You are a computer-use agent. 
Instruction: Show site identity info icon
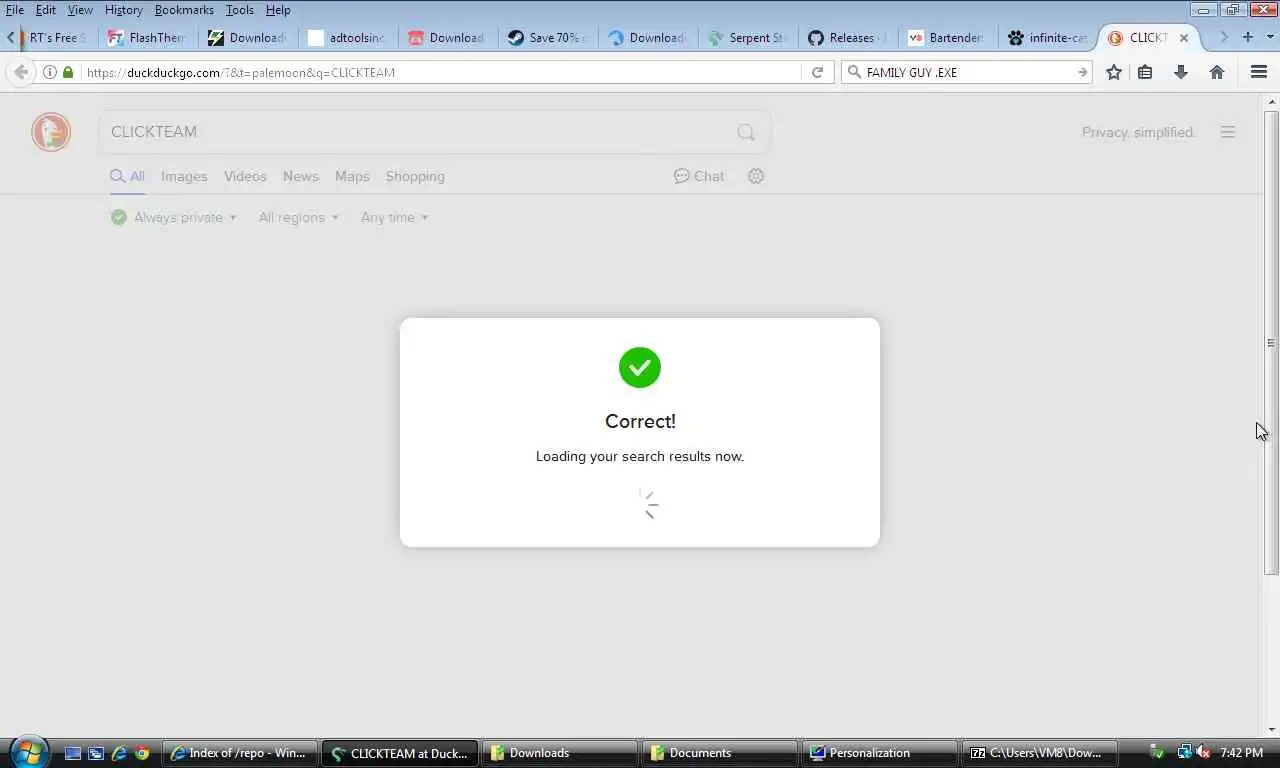(x=50, y=72)
